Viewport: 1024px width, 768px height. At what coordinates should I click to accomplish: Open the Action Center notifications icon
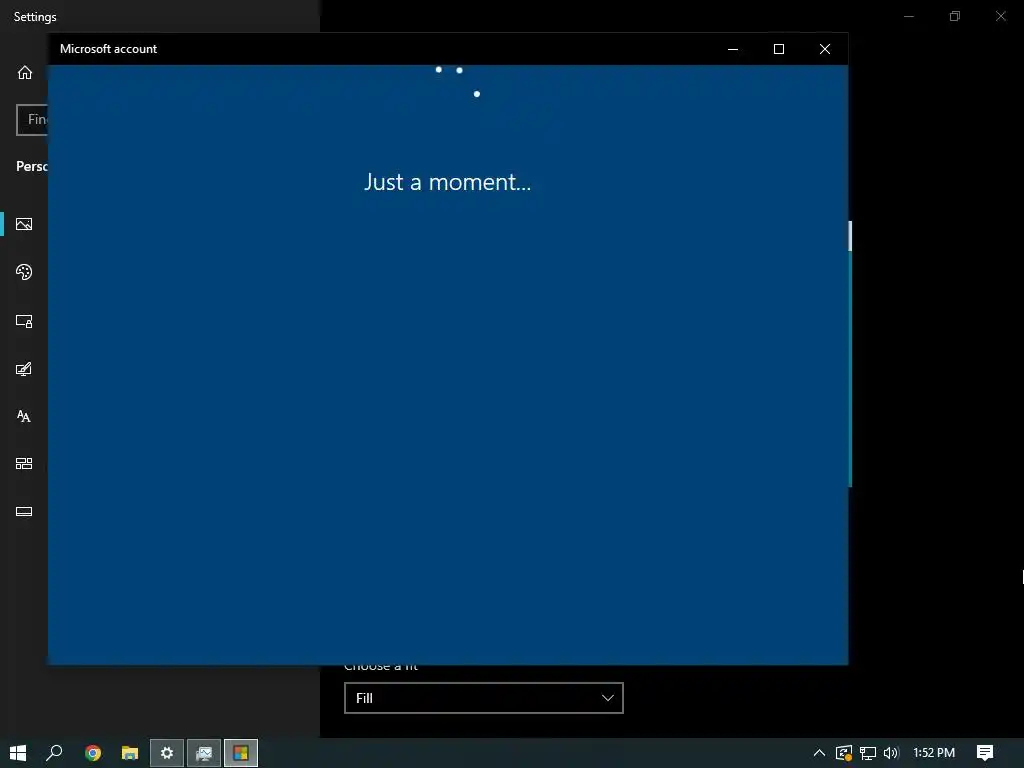(x=985, y=753)
